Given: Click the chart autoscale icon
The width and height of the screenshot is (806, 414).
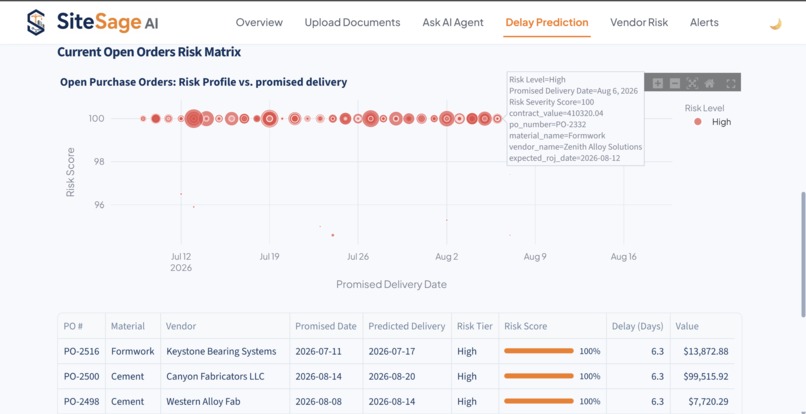Looking at the screenshot, I should [x=692, y=83].
